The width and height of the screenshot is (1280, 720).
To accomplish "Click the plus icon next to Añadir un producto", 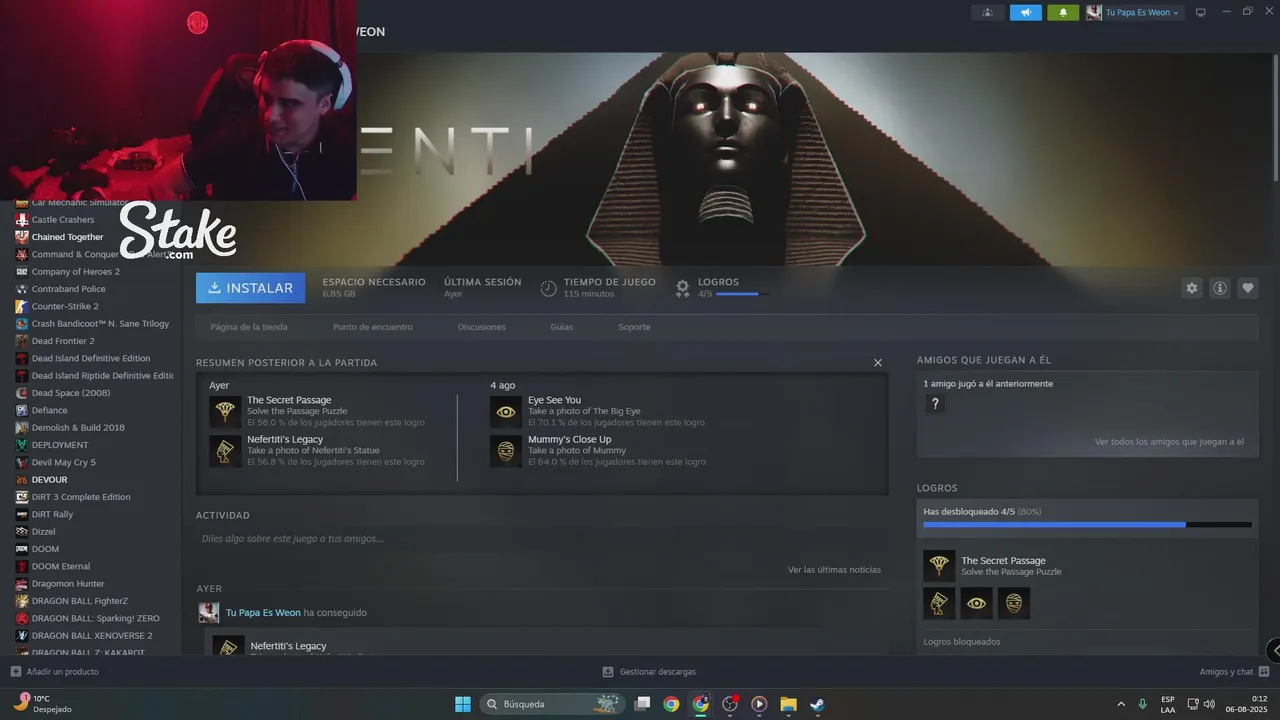I will click(x=15, y=672).
